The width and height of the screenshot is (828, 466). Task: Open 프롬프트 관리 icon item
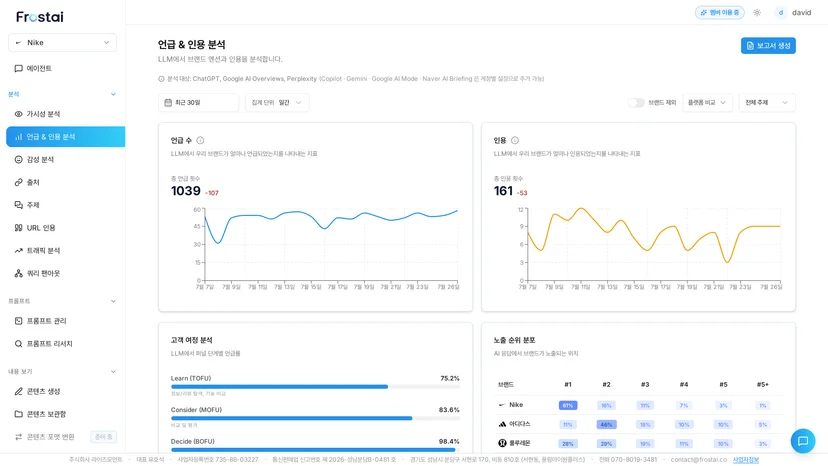[x=18, y=321]
